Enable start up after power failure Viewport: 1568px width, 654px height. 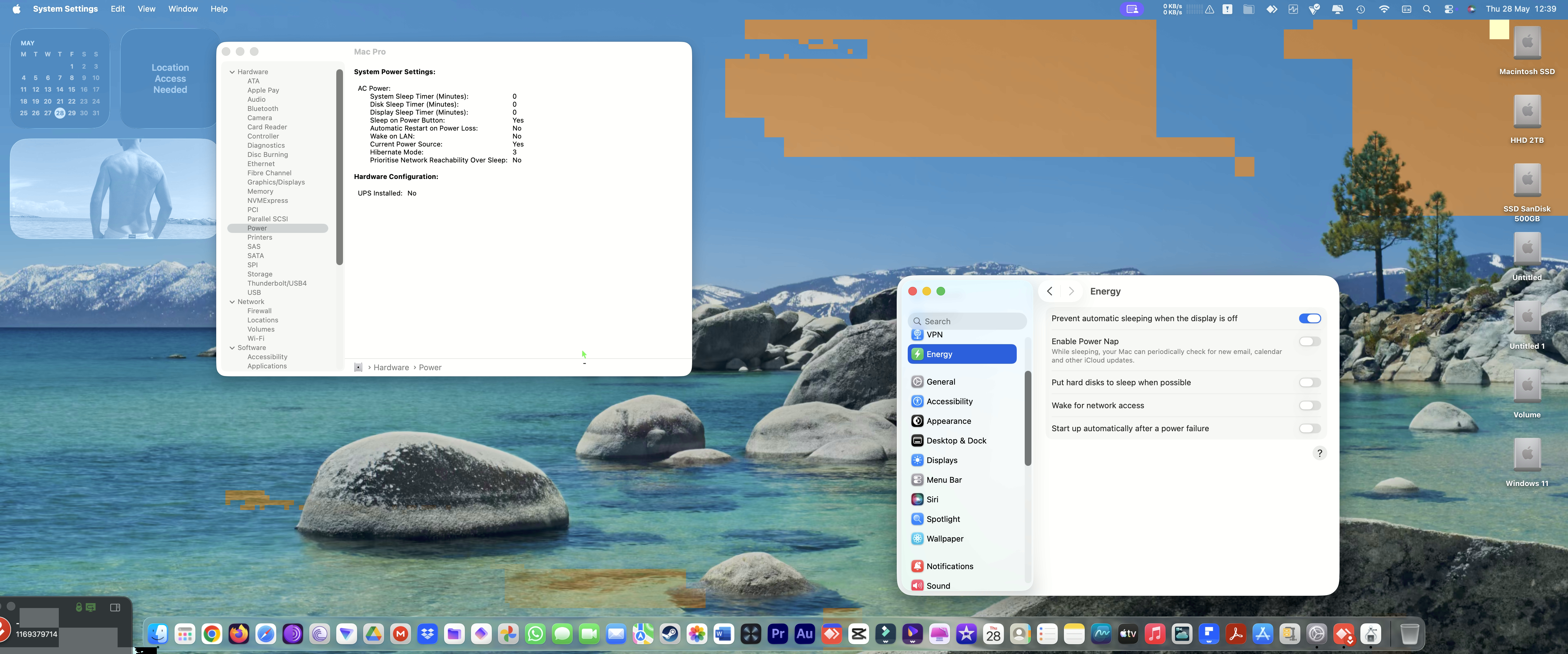(1310, 429)
